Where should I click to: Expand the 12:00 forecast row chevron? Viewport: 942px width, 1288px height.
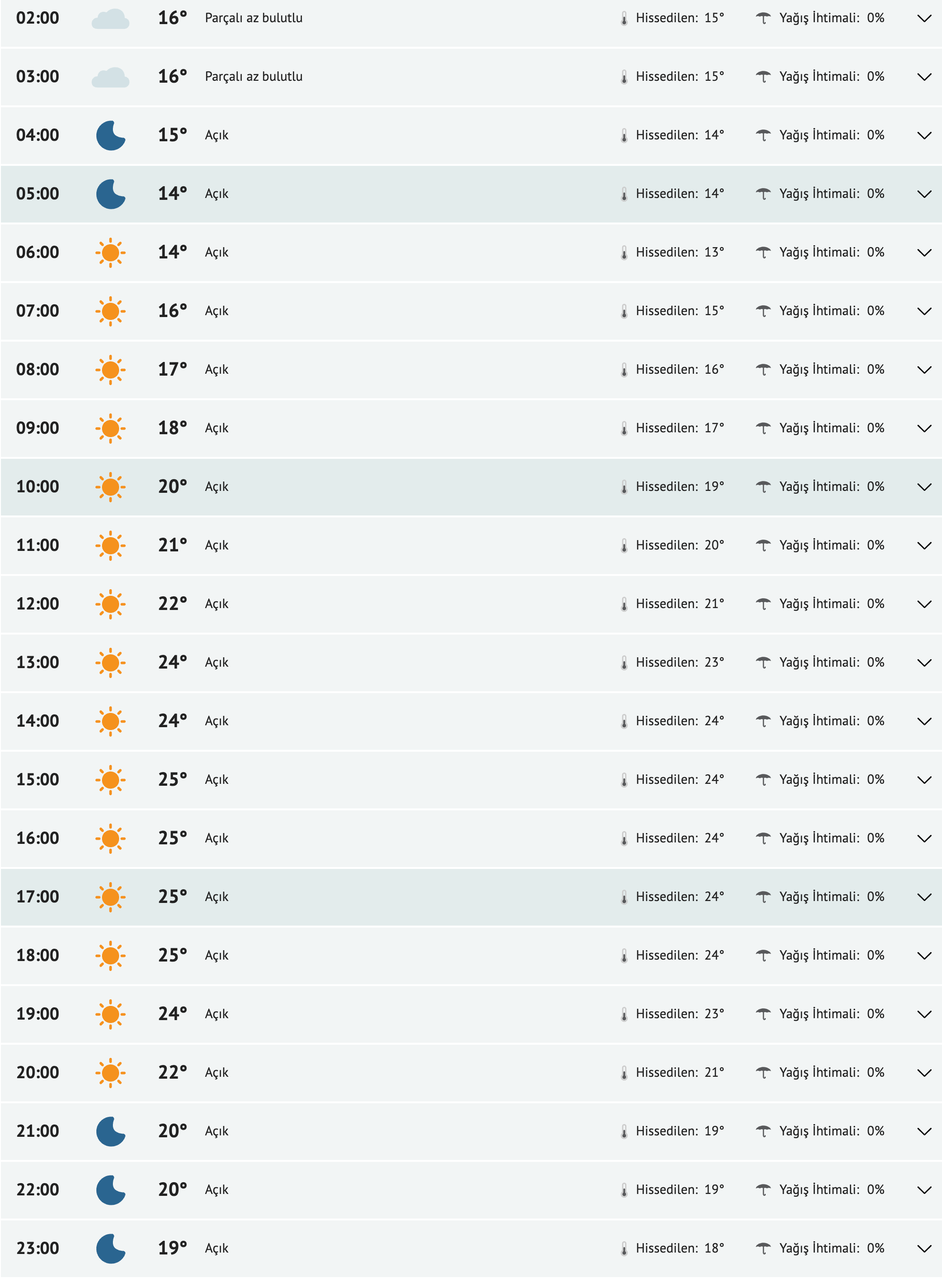pyautogui.click(x=924, y=604)
